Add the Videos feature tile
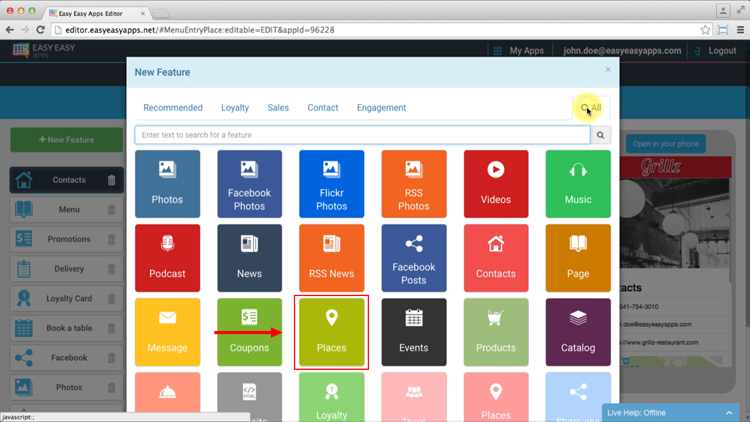 point(496,184)
